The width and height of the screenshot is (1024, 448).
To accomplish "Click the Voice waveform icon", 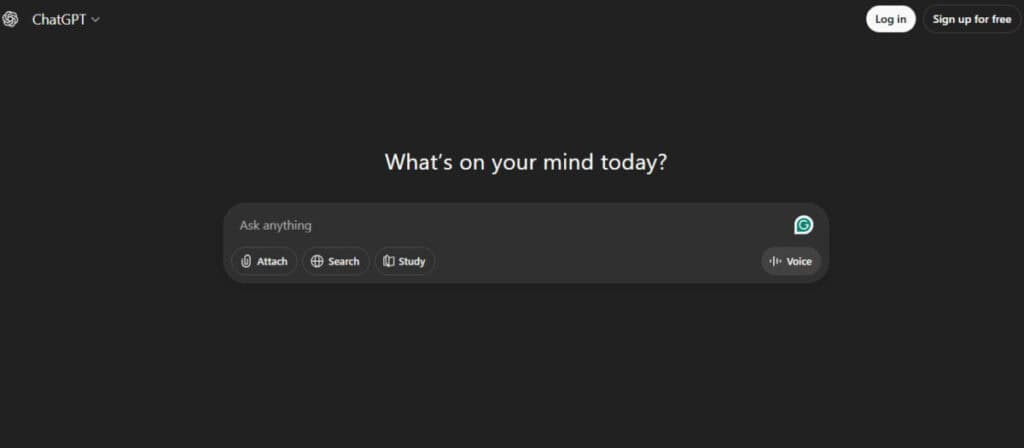I will [x=775, y=261].
